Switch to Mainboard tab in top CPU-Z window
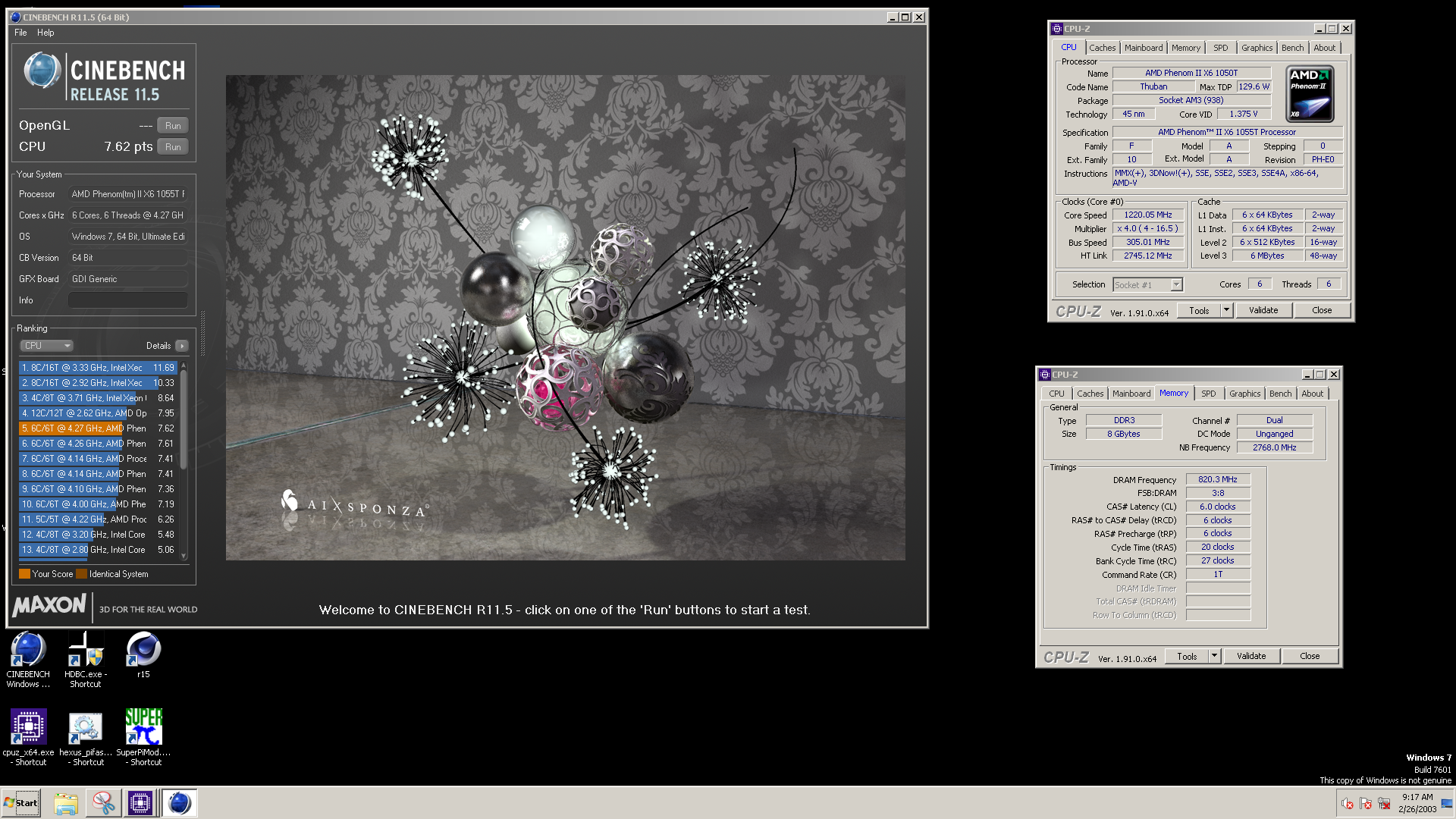Viewport: 1456px width, 819px height. point(1143,48)
